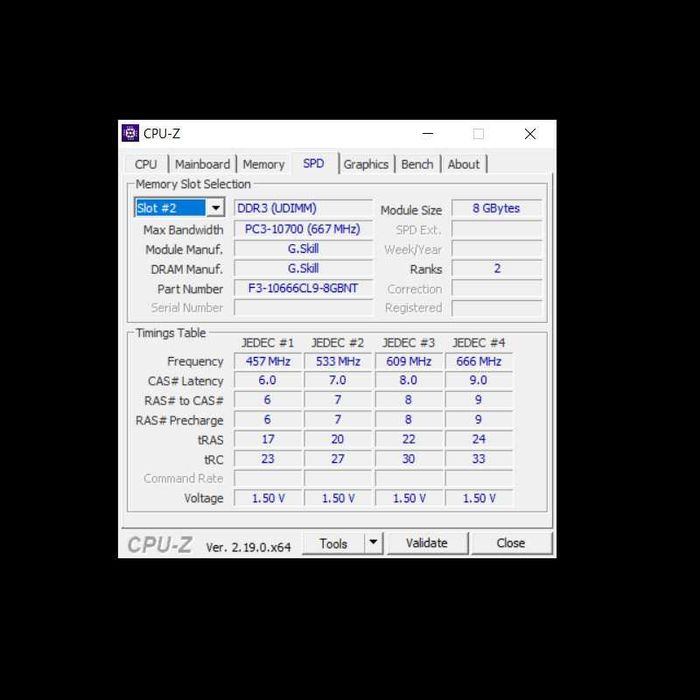Screen dimensions: 700x700
Task: Open the CPU tab
Action: 146,164
